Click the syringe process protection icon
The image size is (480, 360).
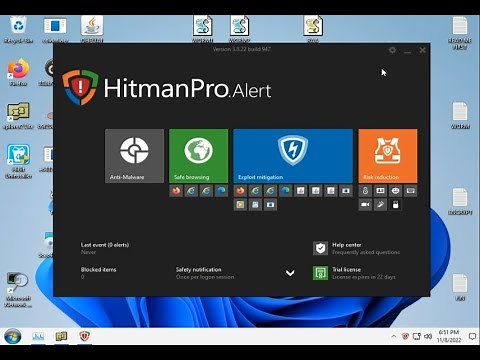[380, 205]
